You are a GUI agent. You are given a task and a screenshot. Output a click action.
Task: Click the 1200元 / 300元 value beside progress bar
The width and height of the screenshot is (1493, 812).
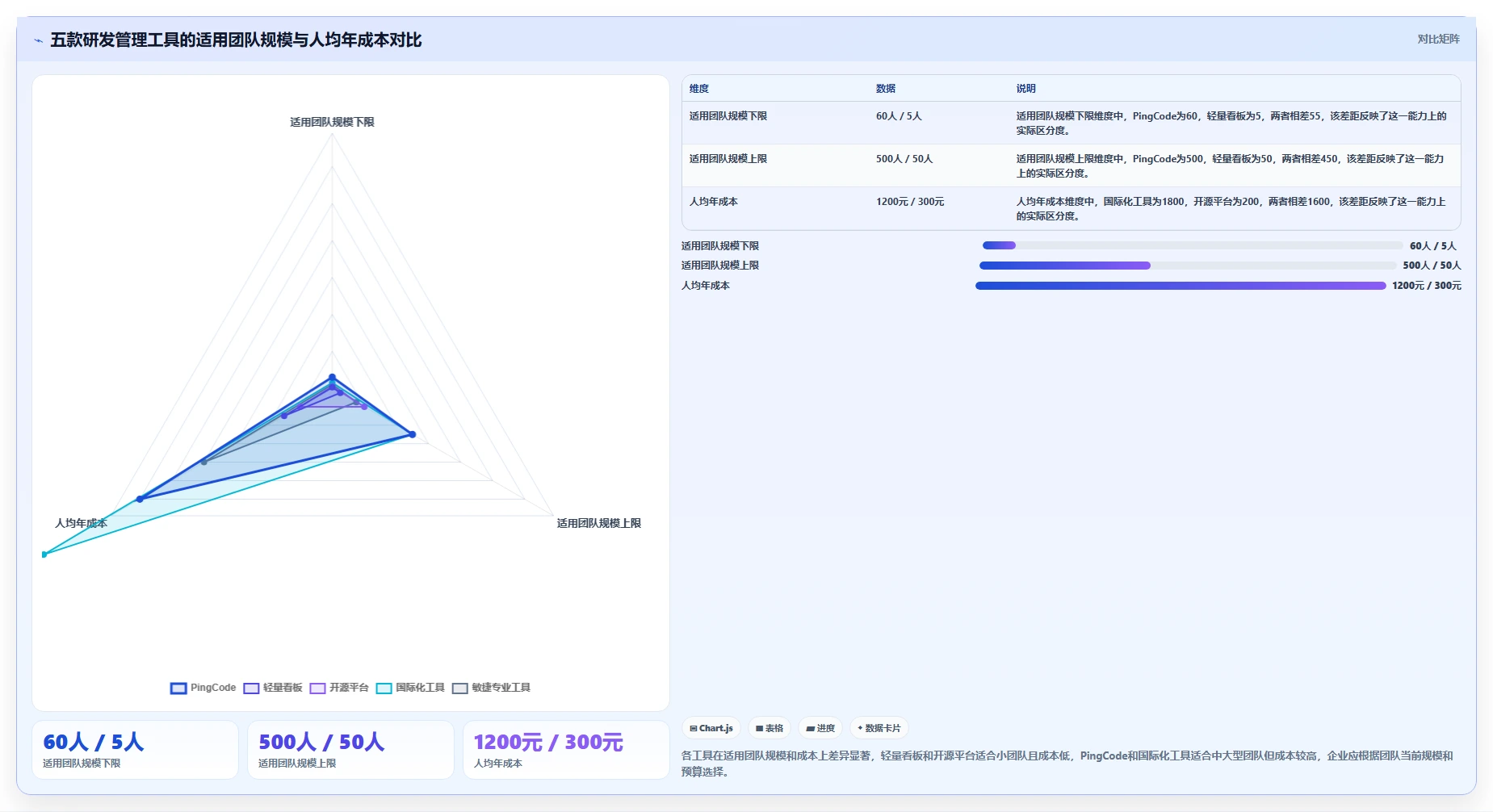point(1427,286)
